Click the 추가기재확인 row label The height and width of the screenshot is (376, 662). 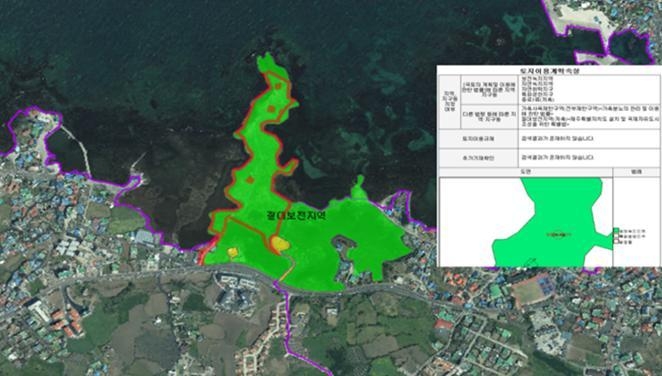[478, 158]
